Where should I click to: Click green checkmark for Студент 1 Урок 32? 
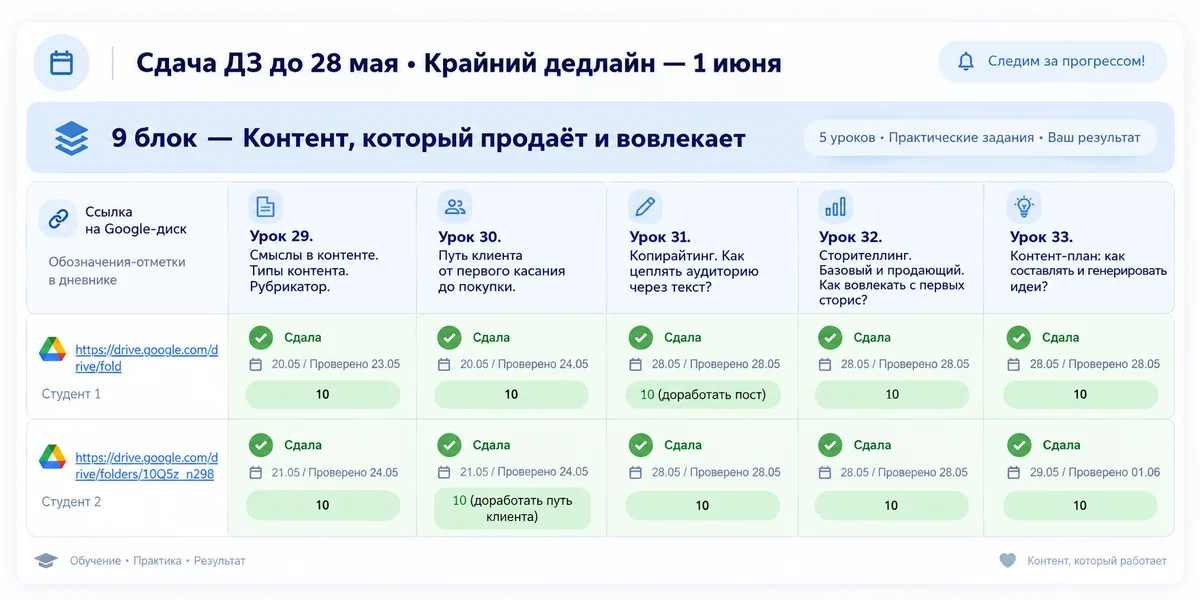tap(829, 337)
